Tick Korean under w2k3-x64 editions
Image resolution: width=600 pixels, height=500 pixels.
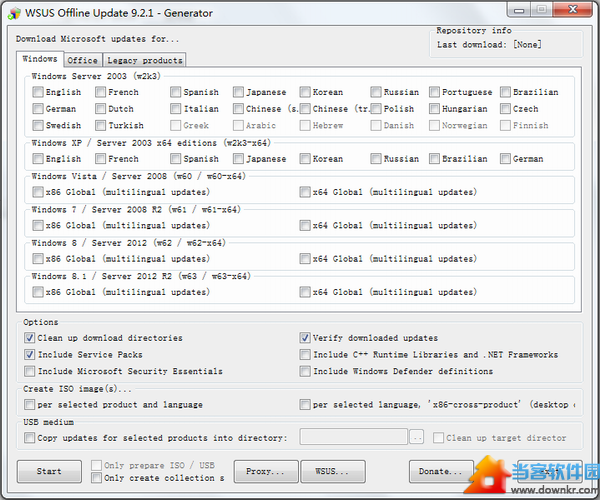point(305,158)
